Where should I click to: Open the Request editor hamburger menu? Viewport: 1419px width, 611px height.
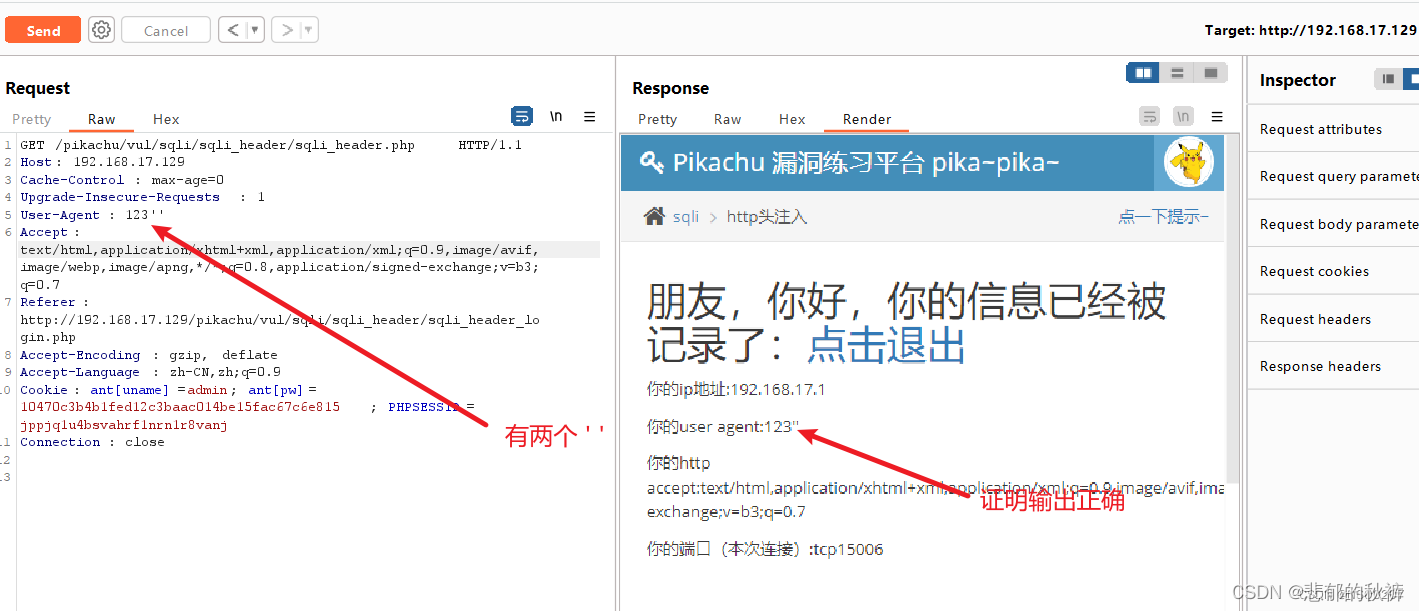coord(589,116)
